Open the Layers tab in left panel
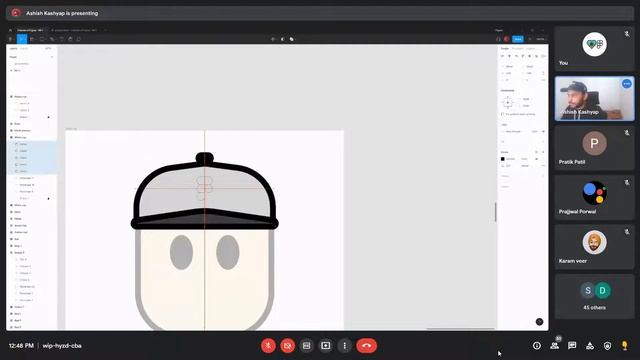Viewport: 640px width, 360px height. click(13, 49)
